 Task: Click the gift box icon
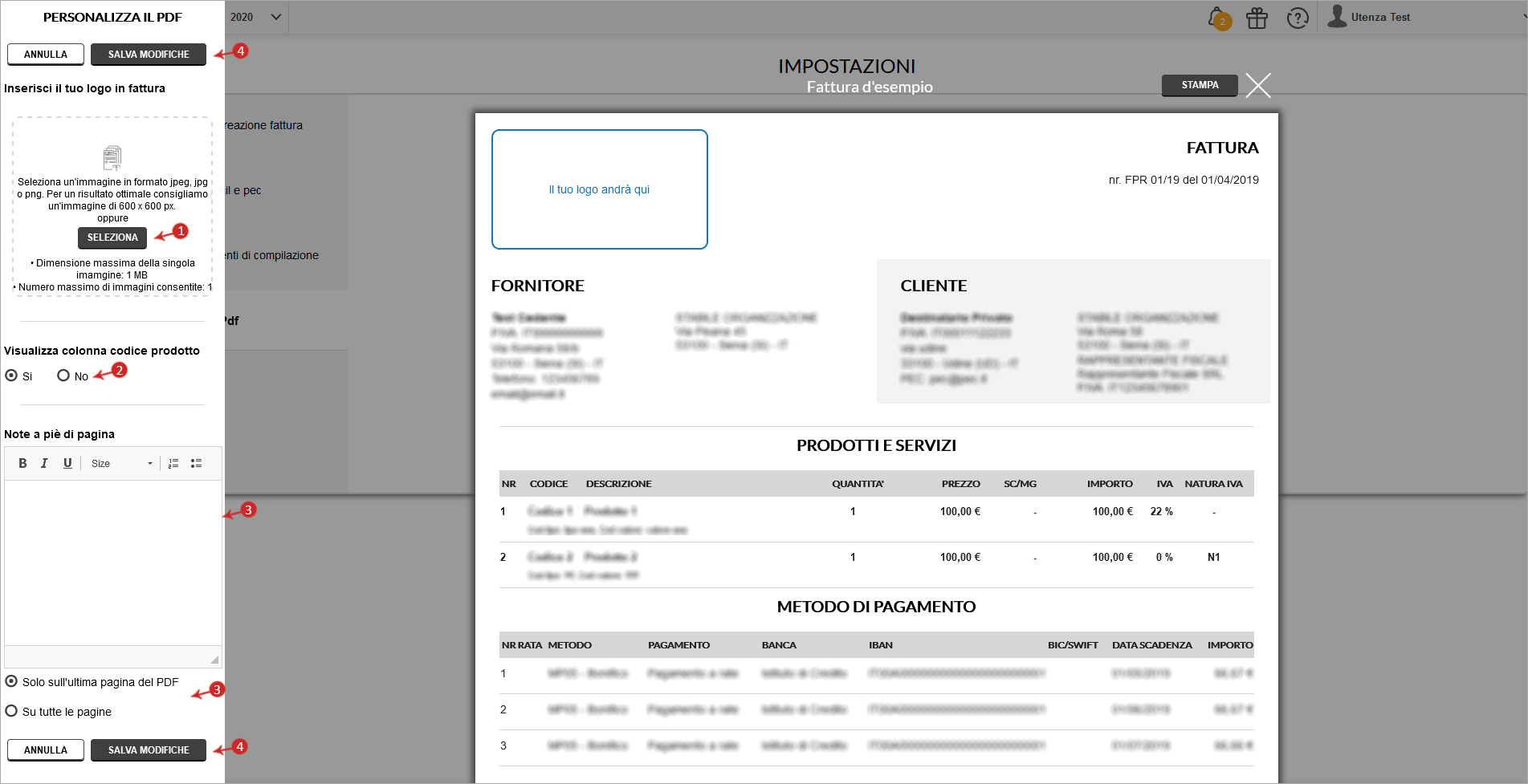[1257, 18]
